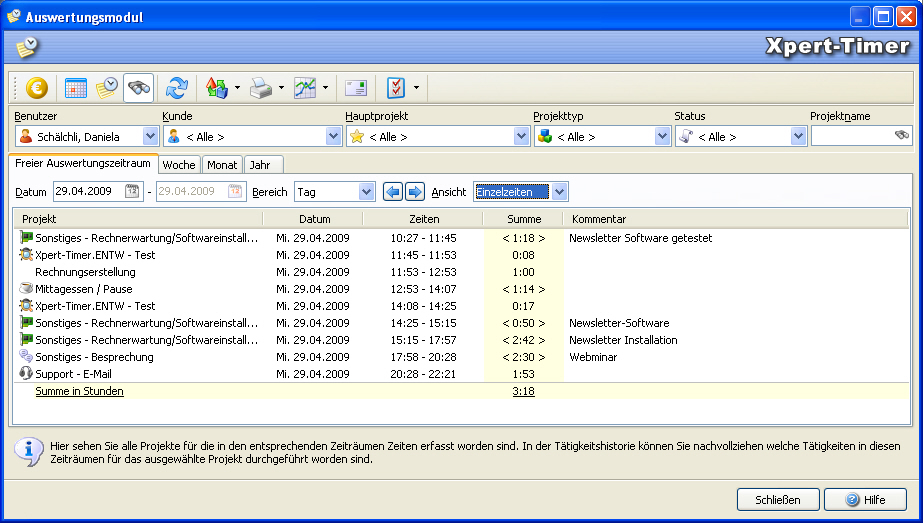Select the Rechnungserstellung row
Viewport: 923px width, 523px height.
coord(462,272)
